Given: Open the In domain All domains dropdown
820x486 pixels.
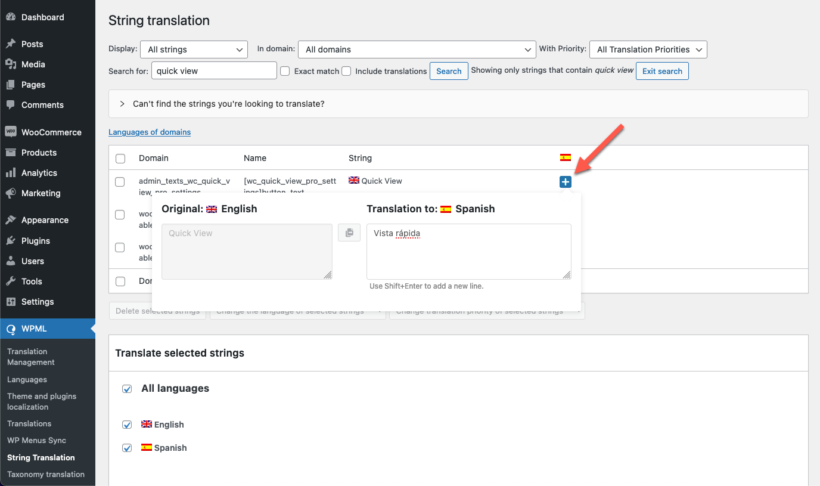Looking at the screenshot, I should [x=417, y=50].
